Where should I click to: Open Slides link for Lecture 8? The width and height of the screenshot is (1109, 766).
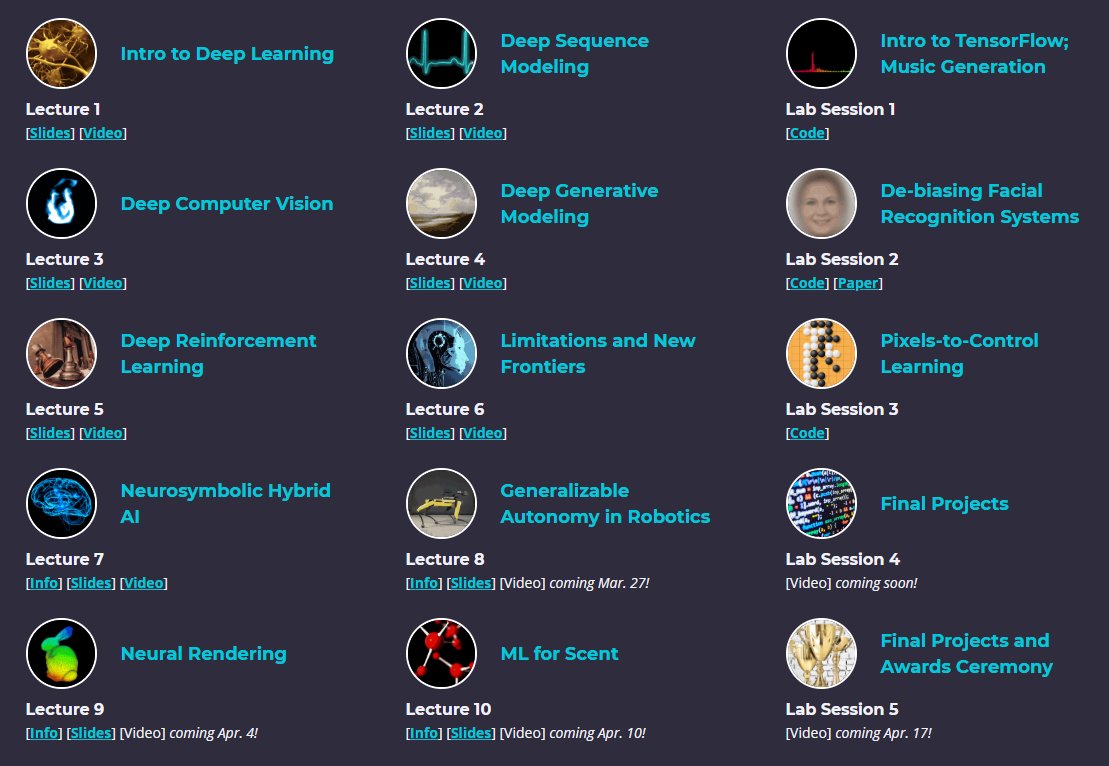click(471, 583)
